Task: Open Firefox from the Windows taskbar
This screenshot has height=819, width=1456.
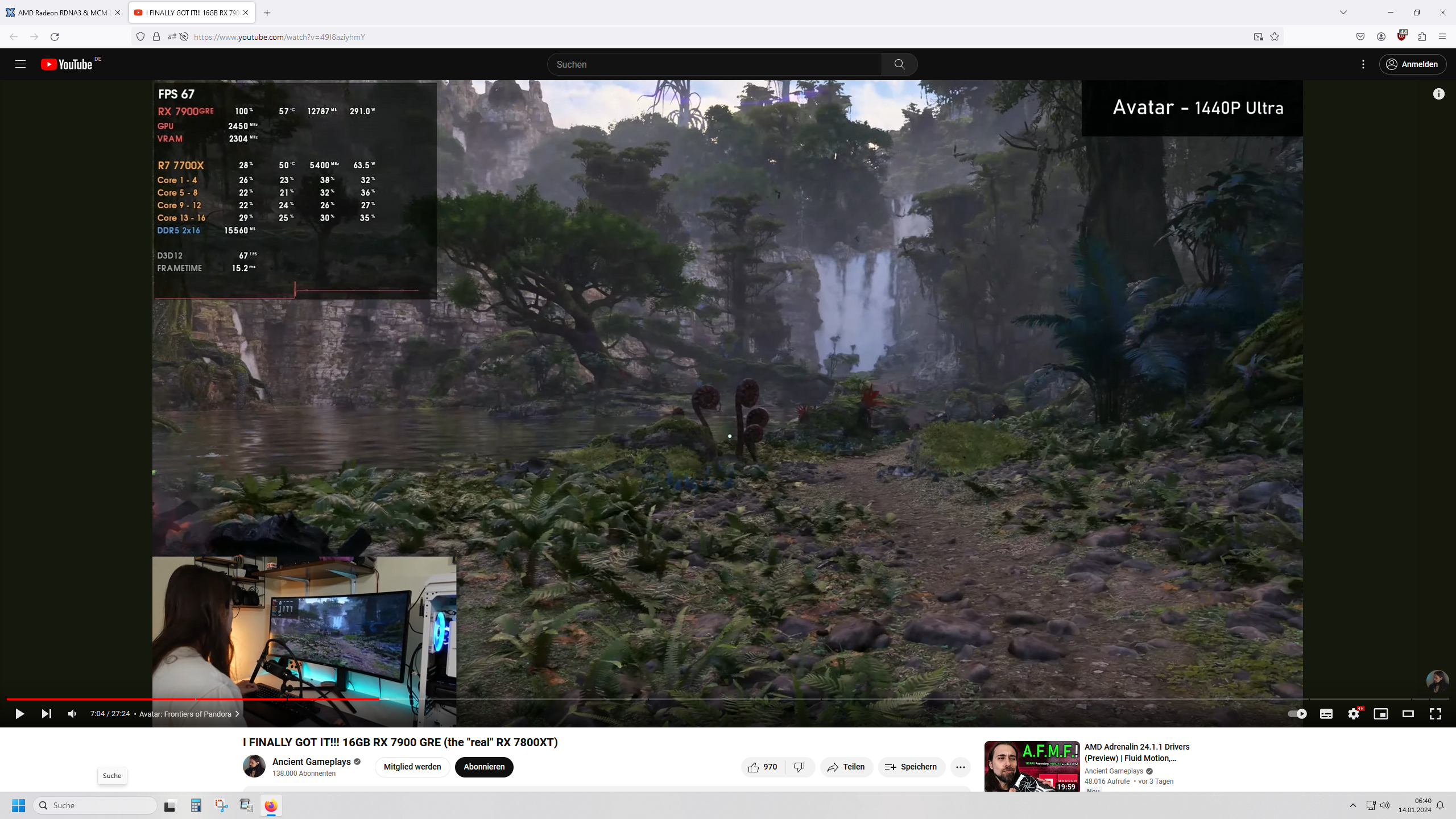Action: (271, 805)
